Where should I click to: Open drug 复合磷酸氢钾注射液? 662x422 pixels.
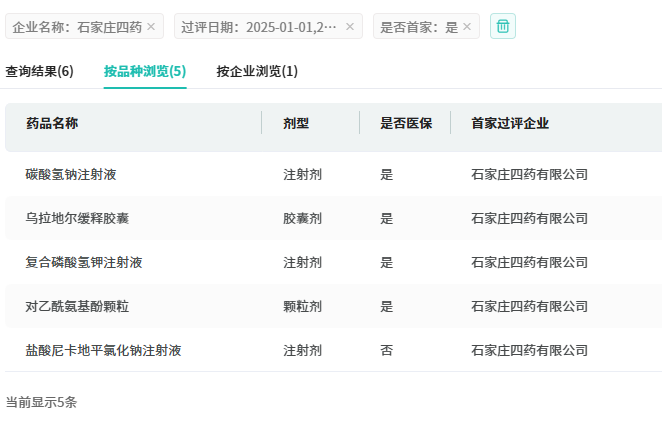pyautogui.click(x=84, y=262)
